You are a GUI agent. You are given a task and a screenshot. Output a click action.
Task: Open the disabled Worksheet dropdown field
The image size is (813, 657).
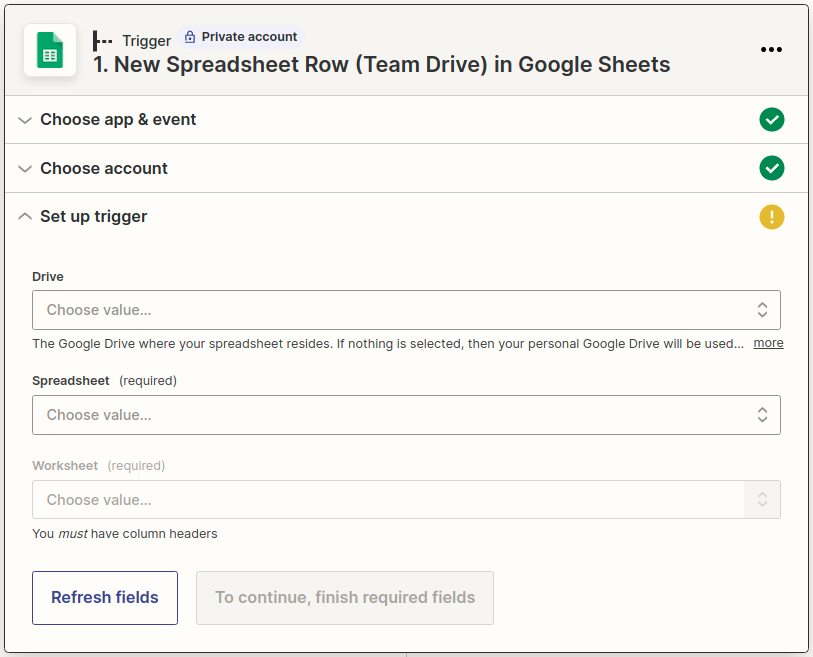coord(406,499)
